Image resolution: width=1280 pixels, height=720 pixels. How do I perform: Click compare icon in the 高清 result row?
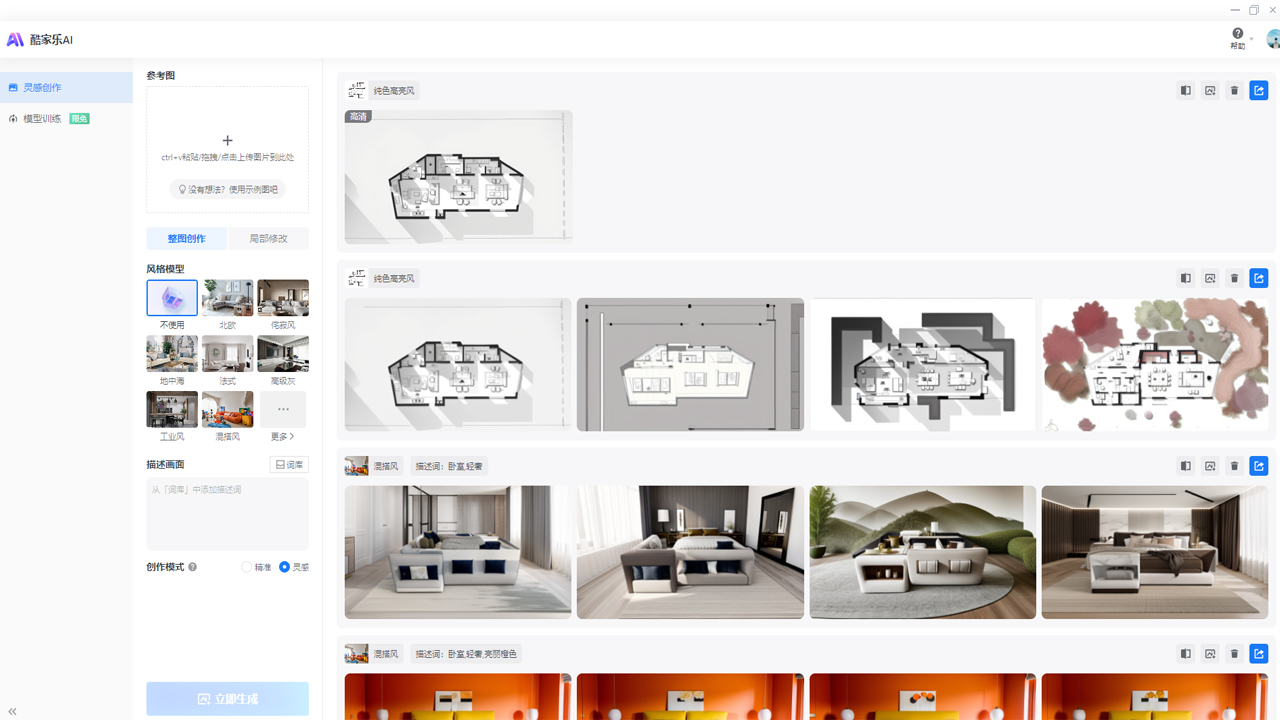pyautogui.click(x=1185, y=91)
